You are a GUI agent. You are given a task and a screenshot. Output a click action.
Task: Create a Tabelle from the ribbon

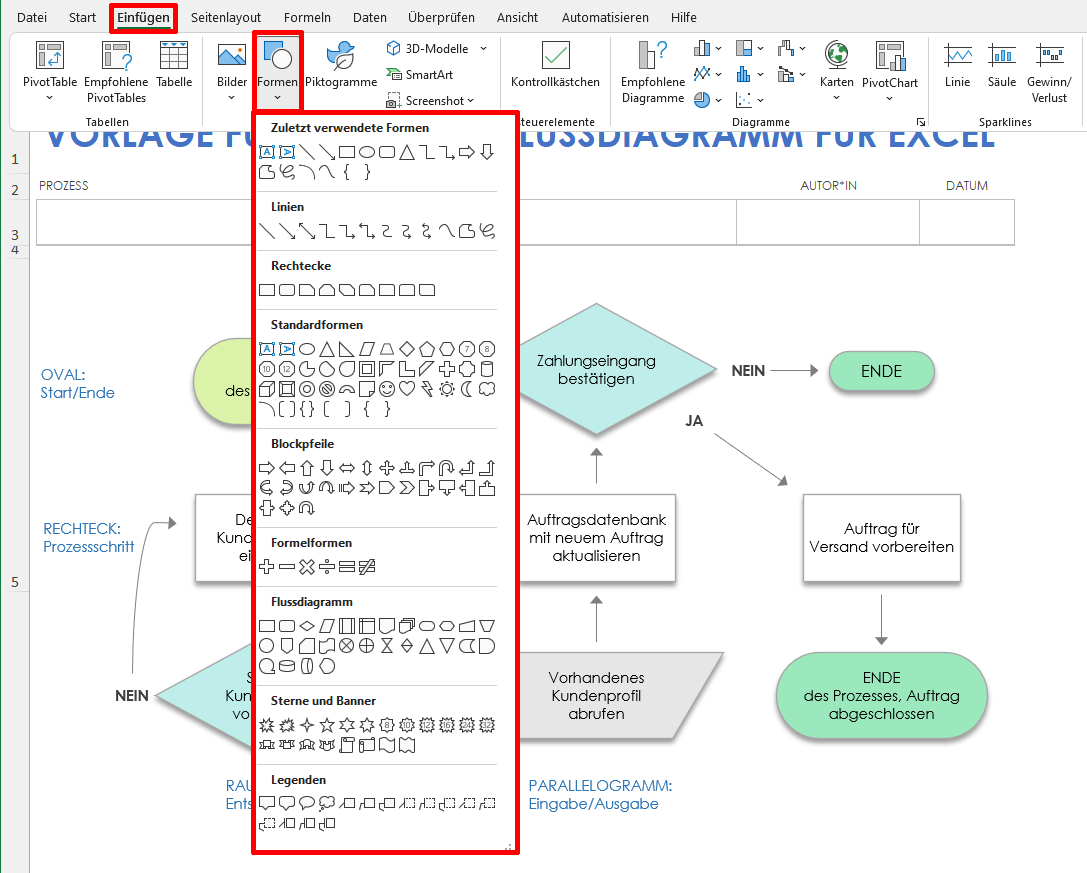(174, 70)
